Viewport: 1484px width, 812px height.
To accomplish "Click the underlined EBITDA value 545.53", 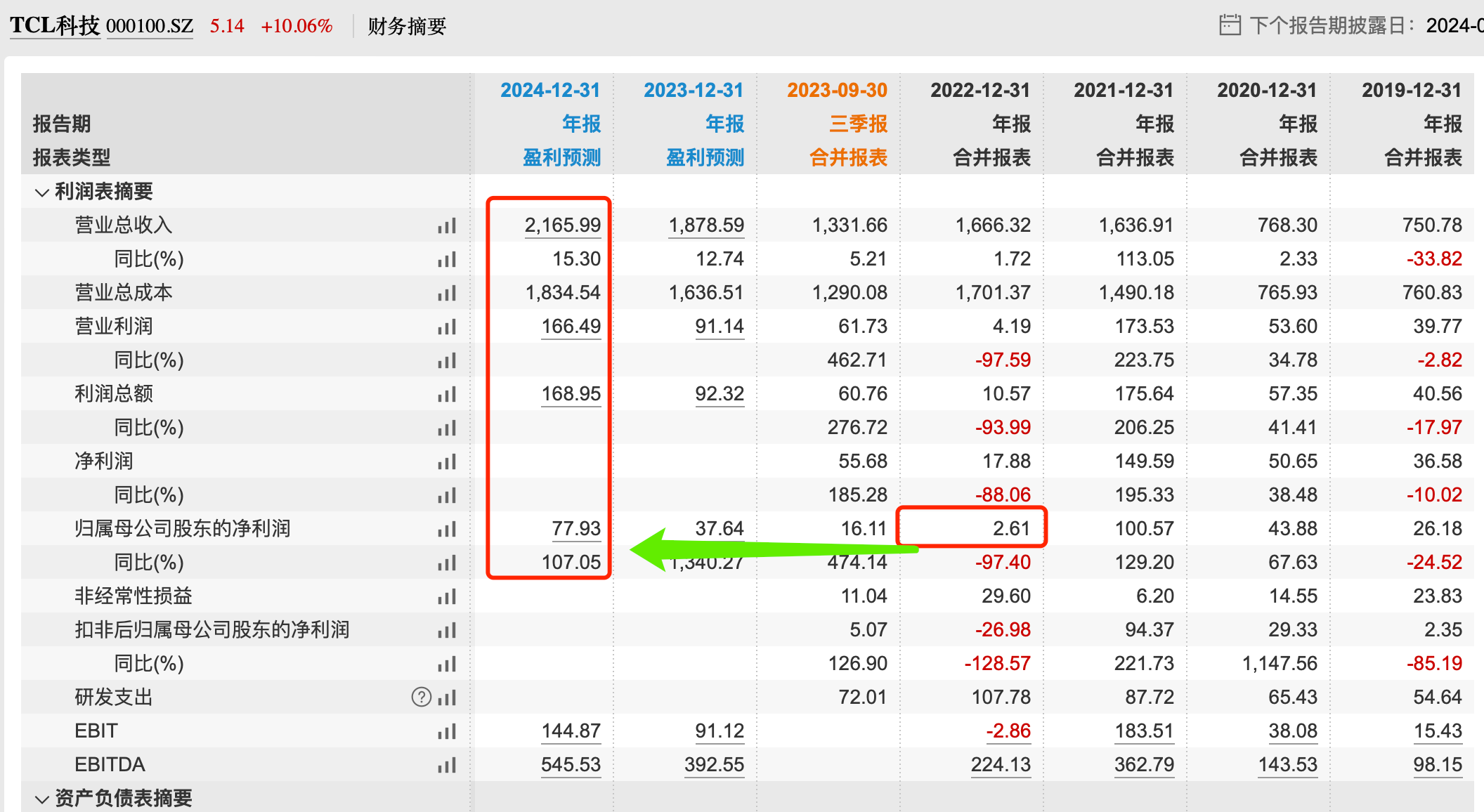I will 571,765.
